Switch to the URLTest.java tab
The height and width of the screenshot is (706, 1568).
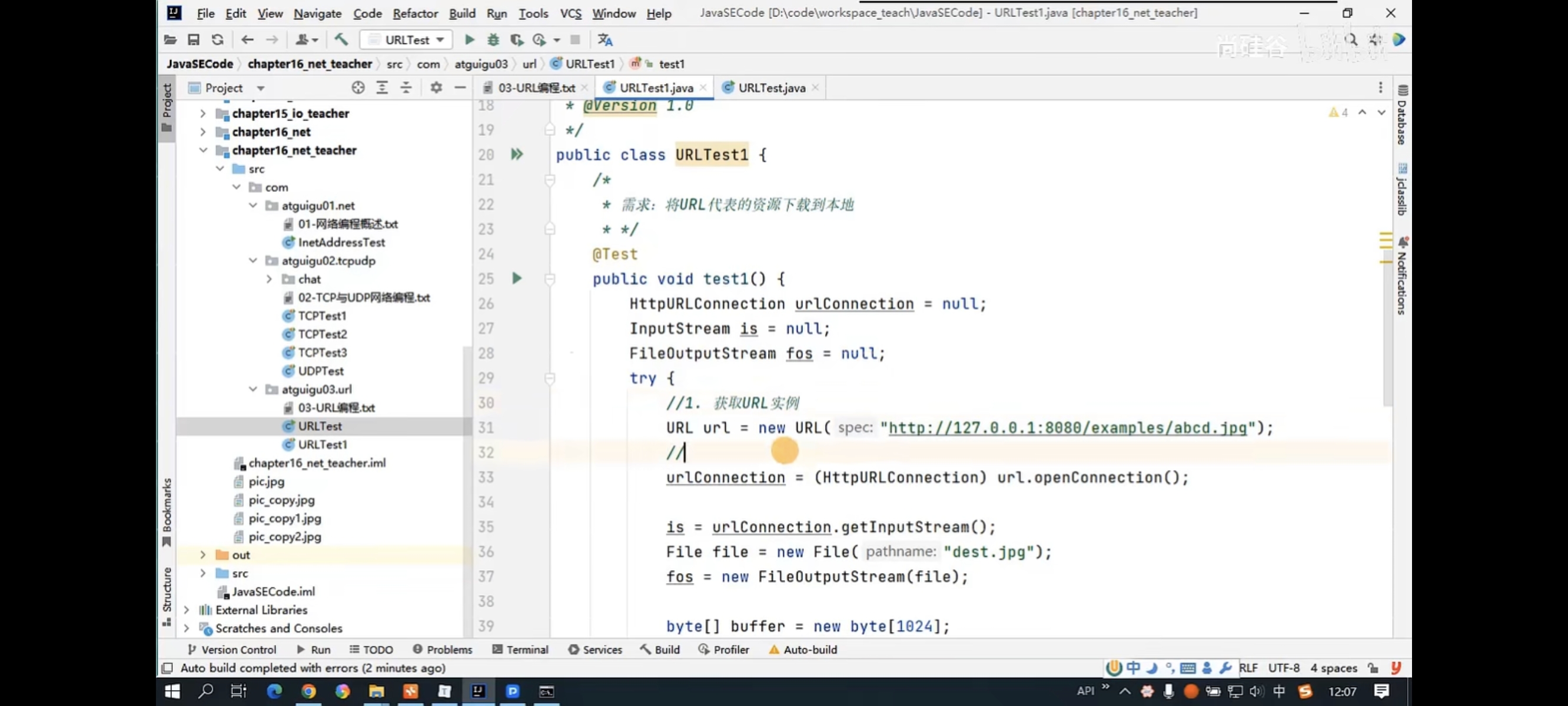coord(771,88)
